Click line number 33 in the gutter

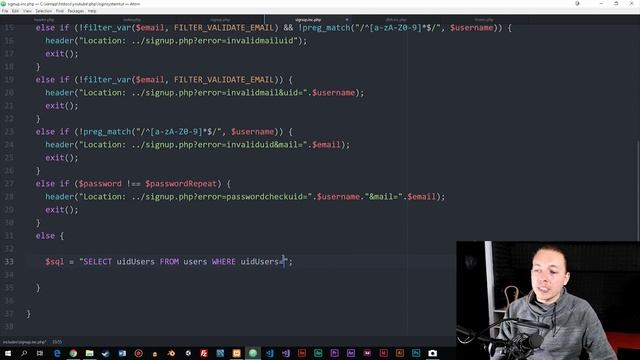coord(9,262)
